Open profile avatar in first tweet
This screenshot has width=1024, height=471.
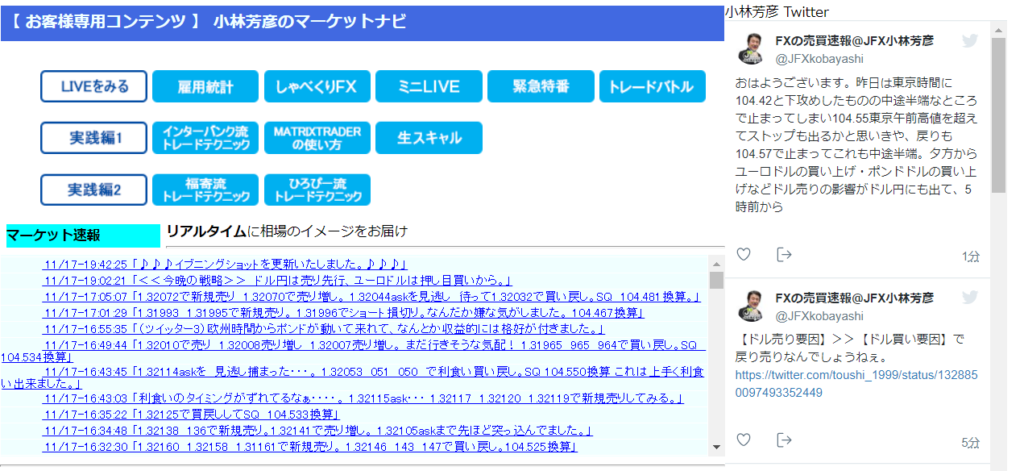click(x=750, y=49)
